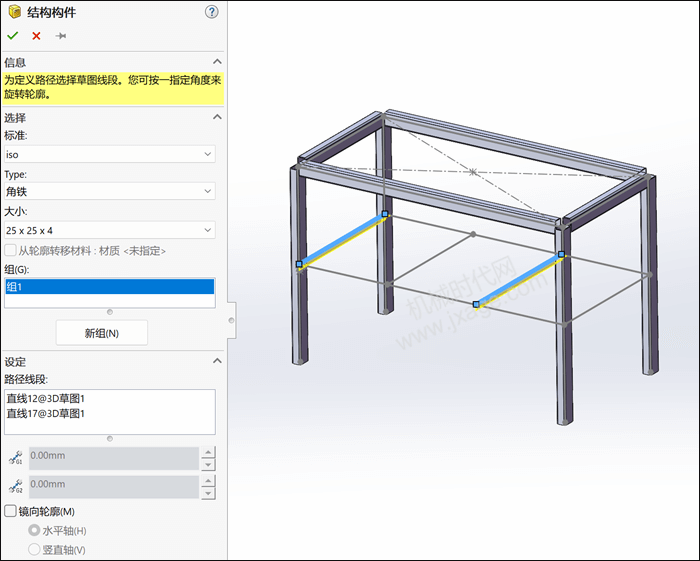Click the G1 gap icon
This screenshot has height=561, width=700.
pyautogui.click(x=16, y=458)
